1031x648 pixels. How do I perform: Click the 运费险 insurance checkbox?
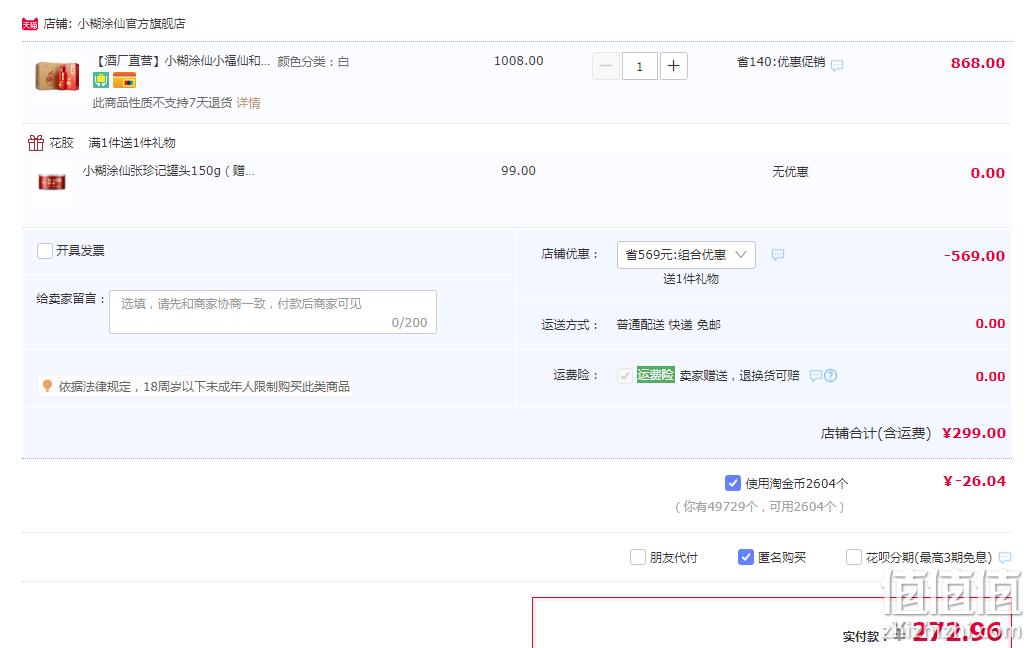point(625,376)
